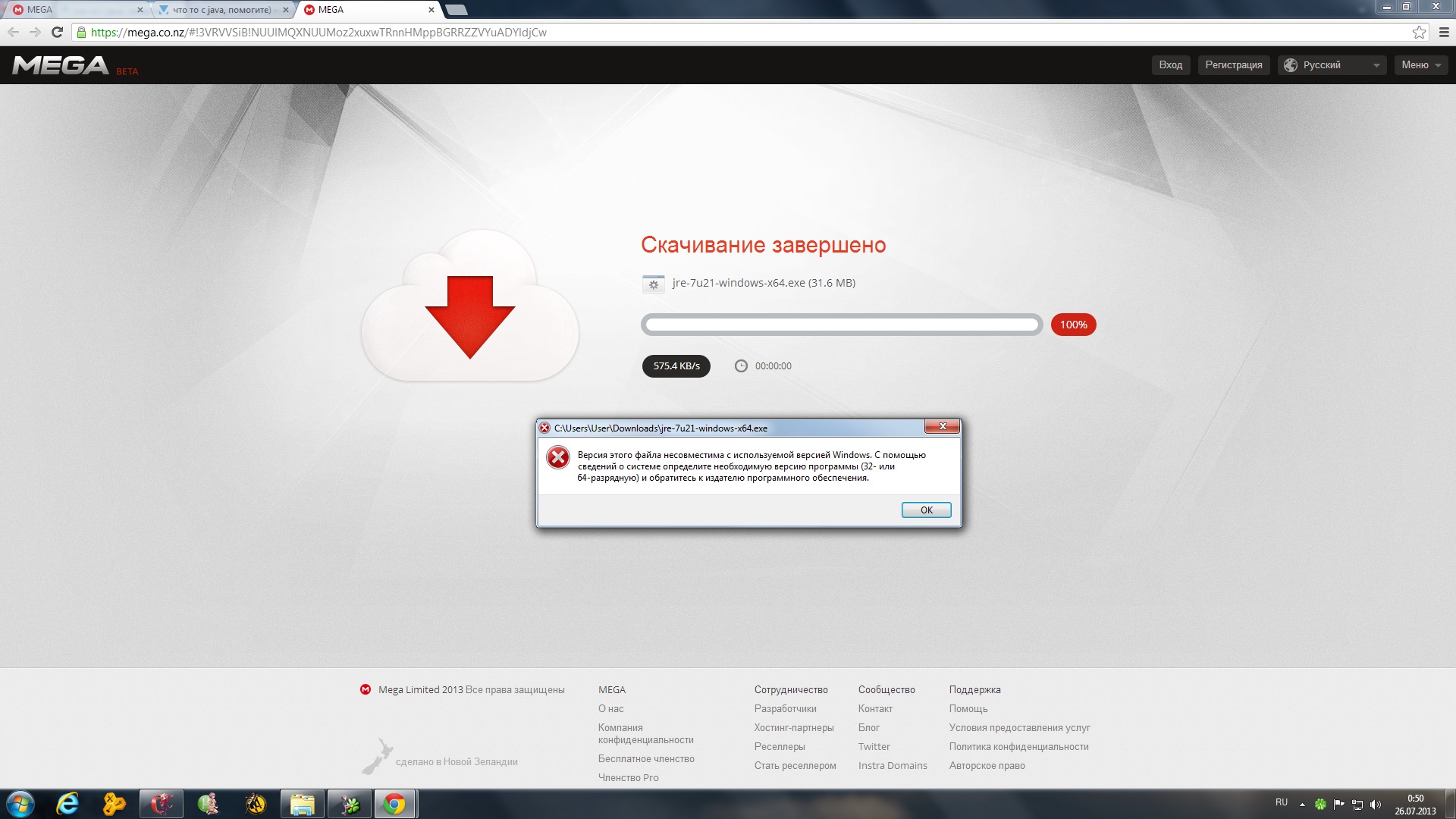The image size is (1456, 819).
Task: Open the Блог footer link
Action: tap(868, 727)
